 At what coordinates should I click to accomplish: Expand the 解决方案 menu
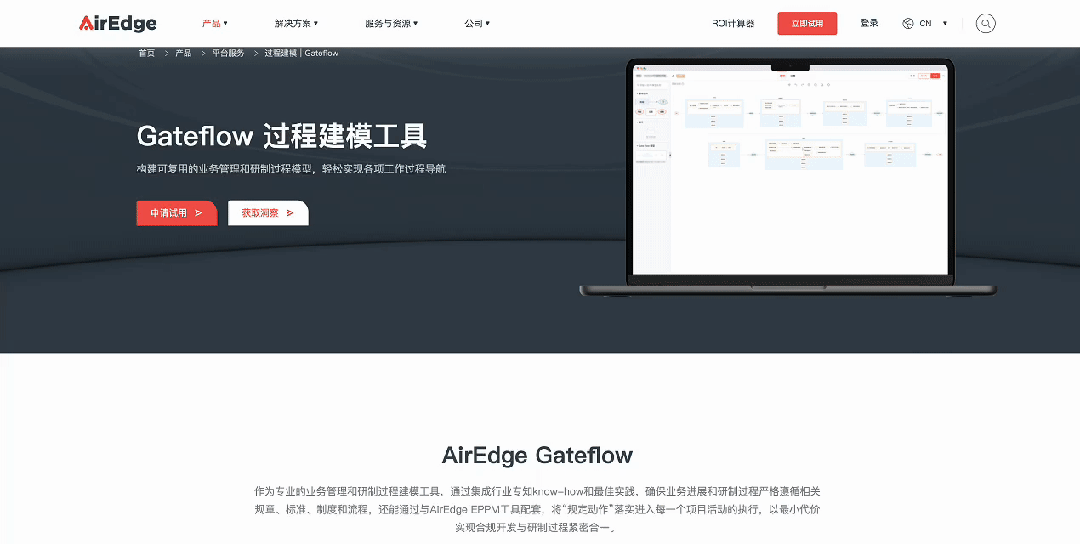296,23
